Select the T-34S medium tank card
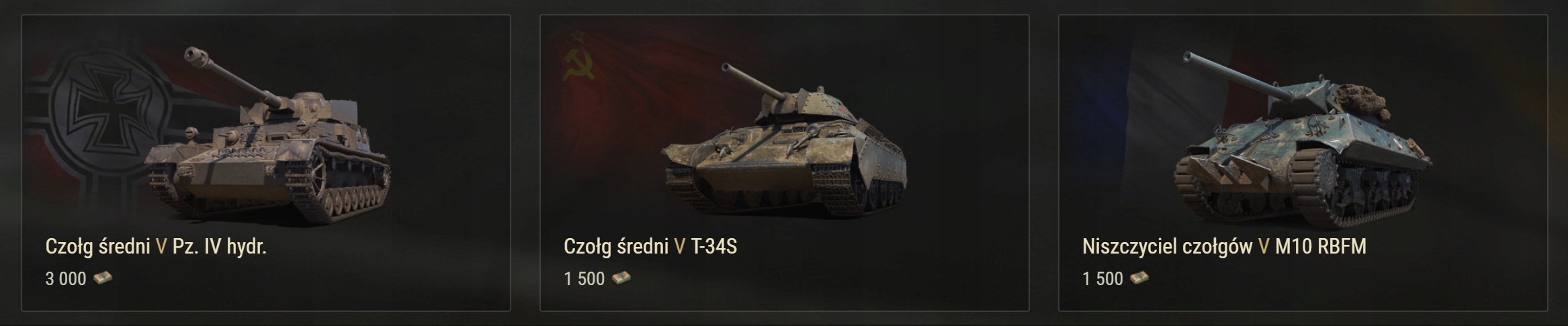Viewport: 1568px width, 326px height. pos(785,163)
